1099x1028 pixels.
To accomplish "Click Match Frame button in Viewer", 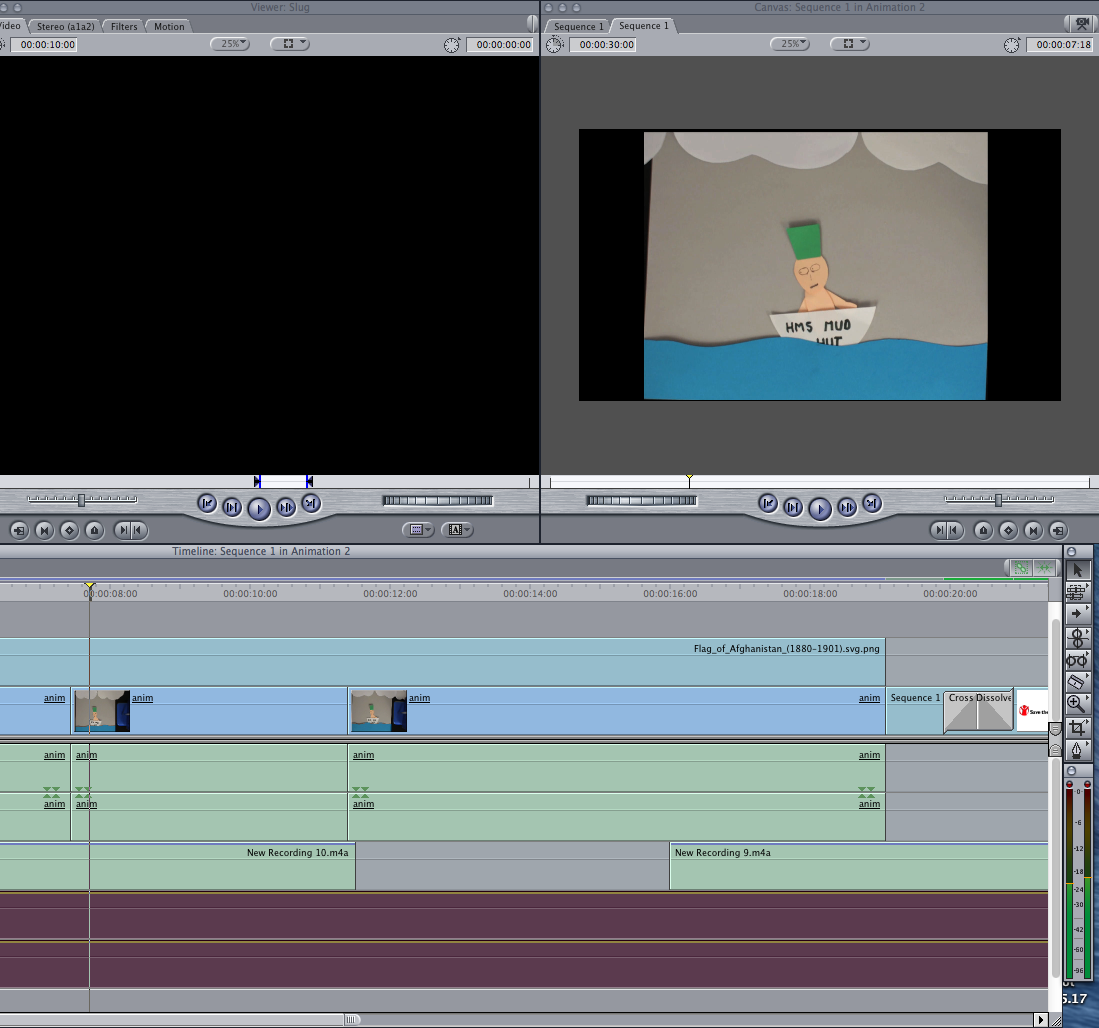I will point(19,530).
